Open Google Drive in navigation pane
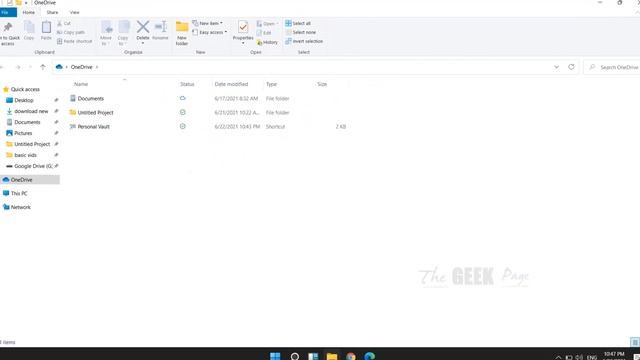 [x=33, y=167]
